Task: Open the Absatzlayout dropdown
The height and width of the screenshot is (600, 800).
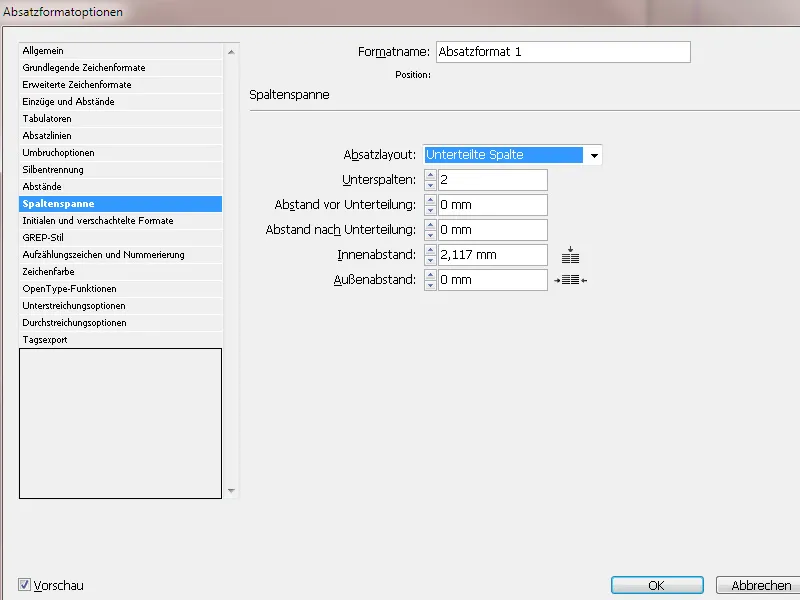Action: 595,155
